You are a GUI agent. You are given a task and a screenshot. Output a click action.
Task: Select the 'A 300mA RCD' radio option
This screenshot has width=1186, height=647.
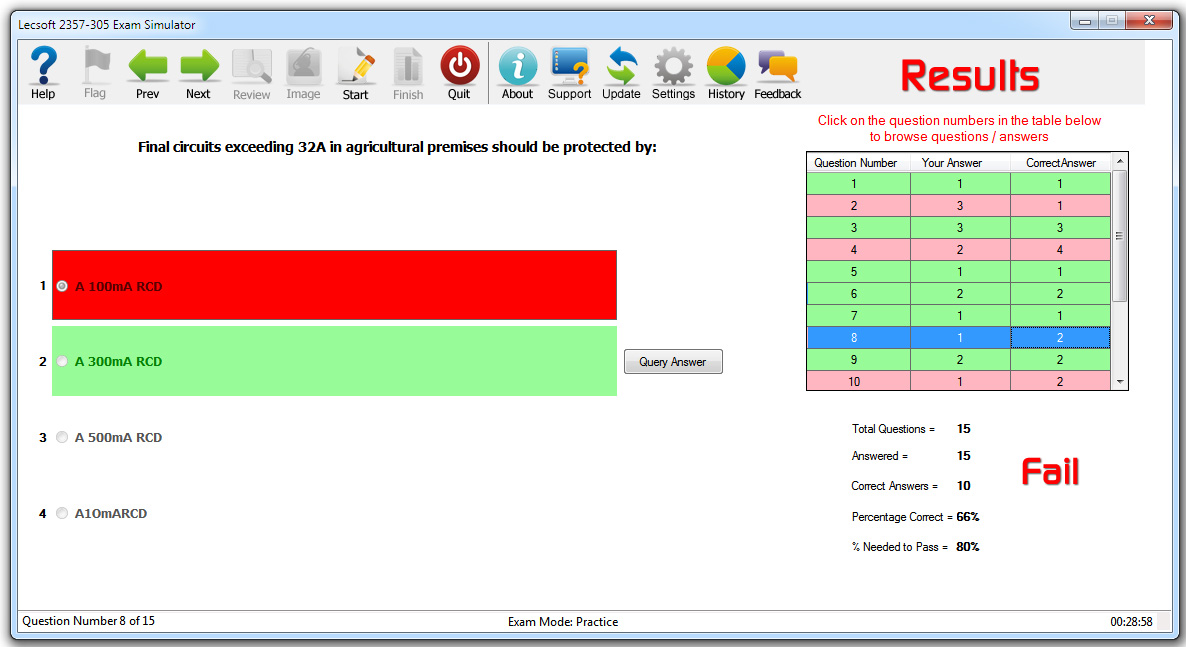pyautogui.click(x=62, y=361)
